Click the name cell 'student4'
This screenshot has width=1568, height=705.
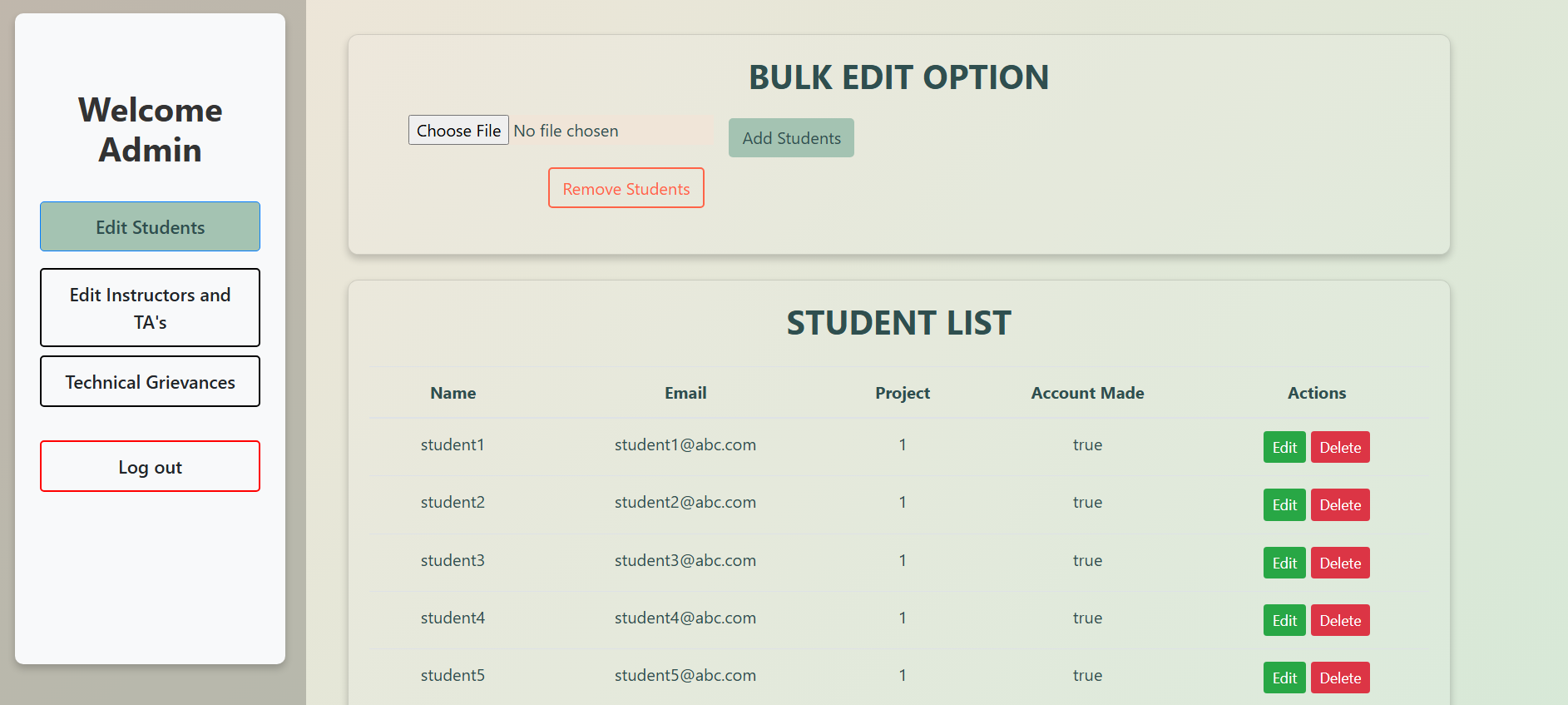click(x=453, y=618)
